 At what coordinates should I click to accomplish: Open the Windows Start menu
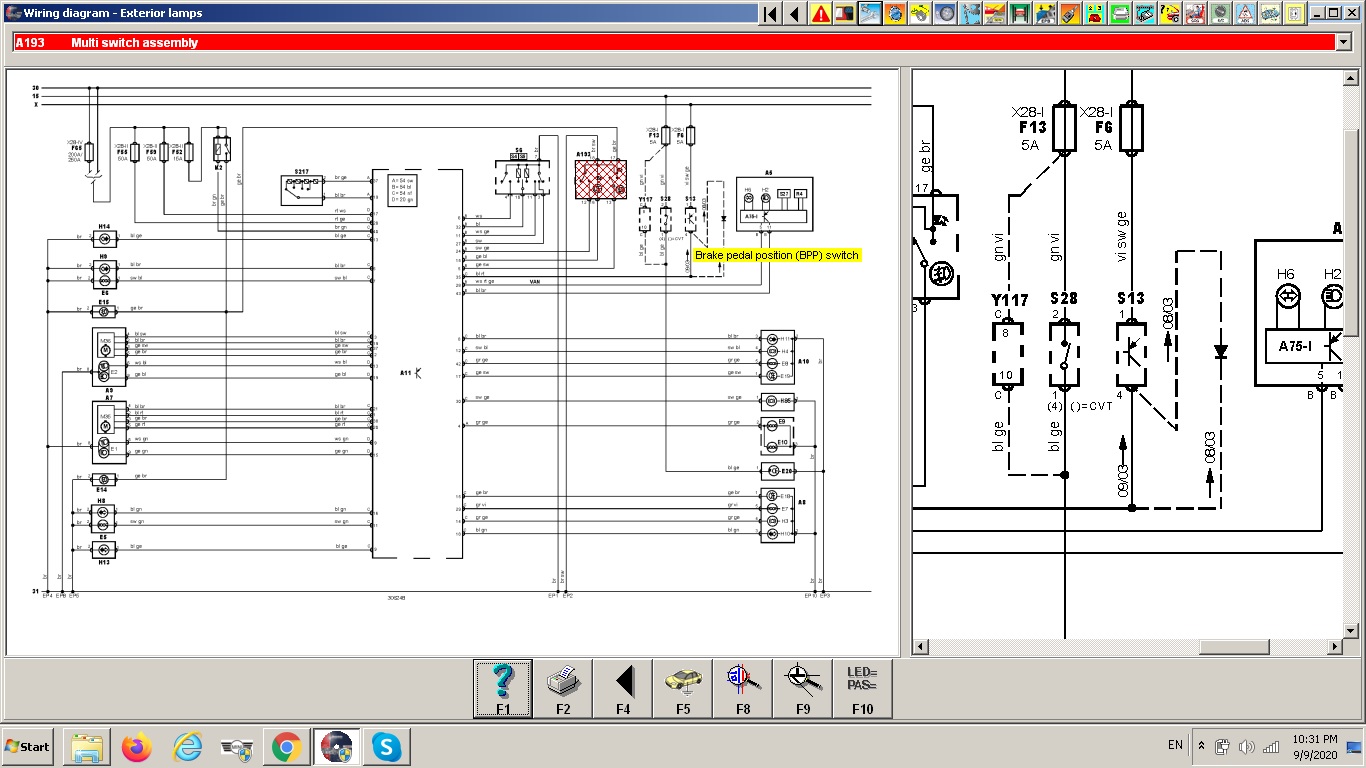click(x=28, y=746)
